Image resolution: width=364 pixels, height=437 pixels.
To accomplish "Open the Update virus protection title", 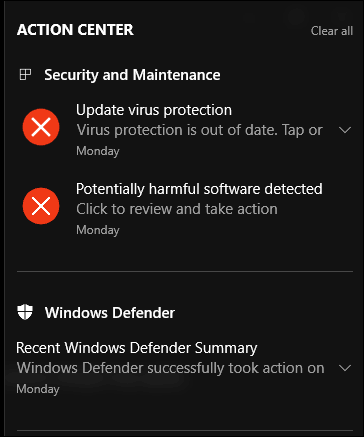I will pos(154,110).
